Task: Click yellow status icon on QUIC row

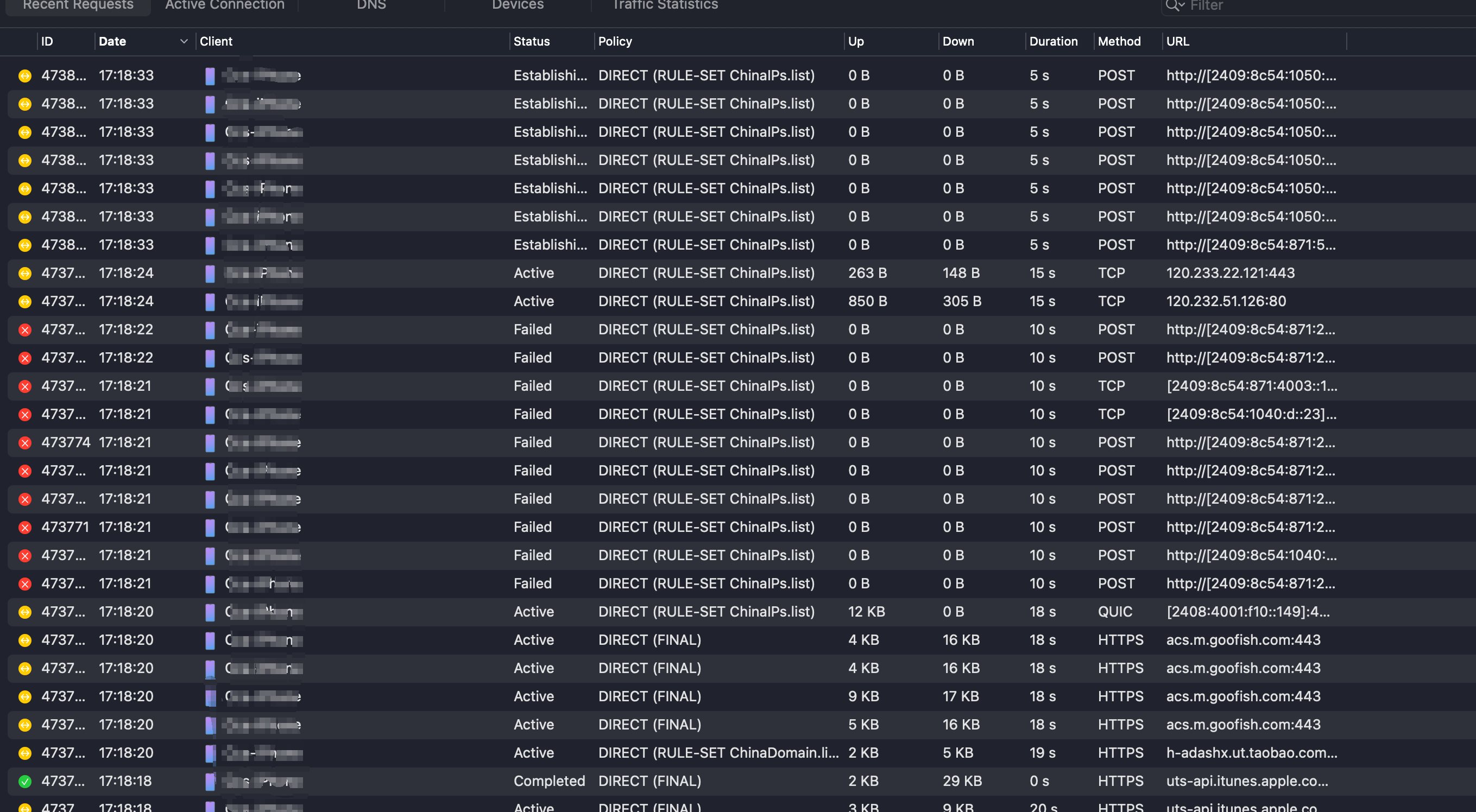Action: [x=24, y=612]
